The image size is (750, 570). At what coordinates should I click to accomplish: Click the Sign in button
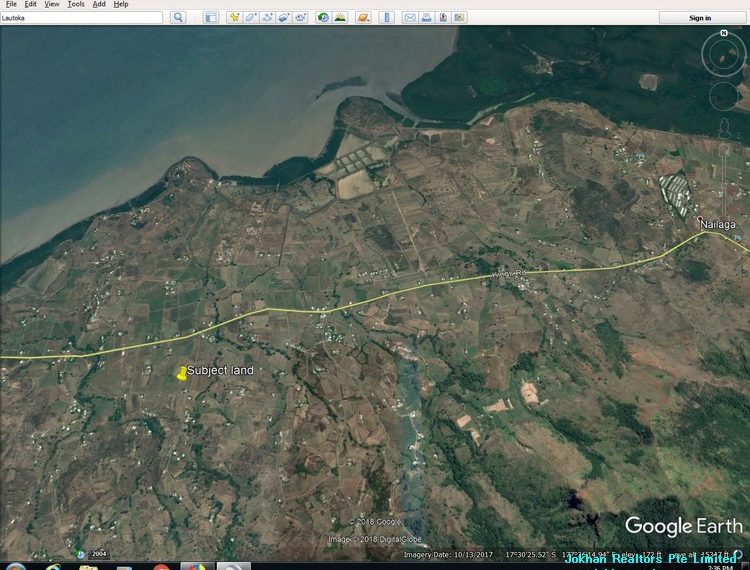click(x=701, y=17)
